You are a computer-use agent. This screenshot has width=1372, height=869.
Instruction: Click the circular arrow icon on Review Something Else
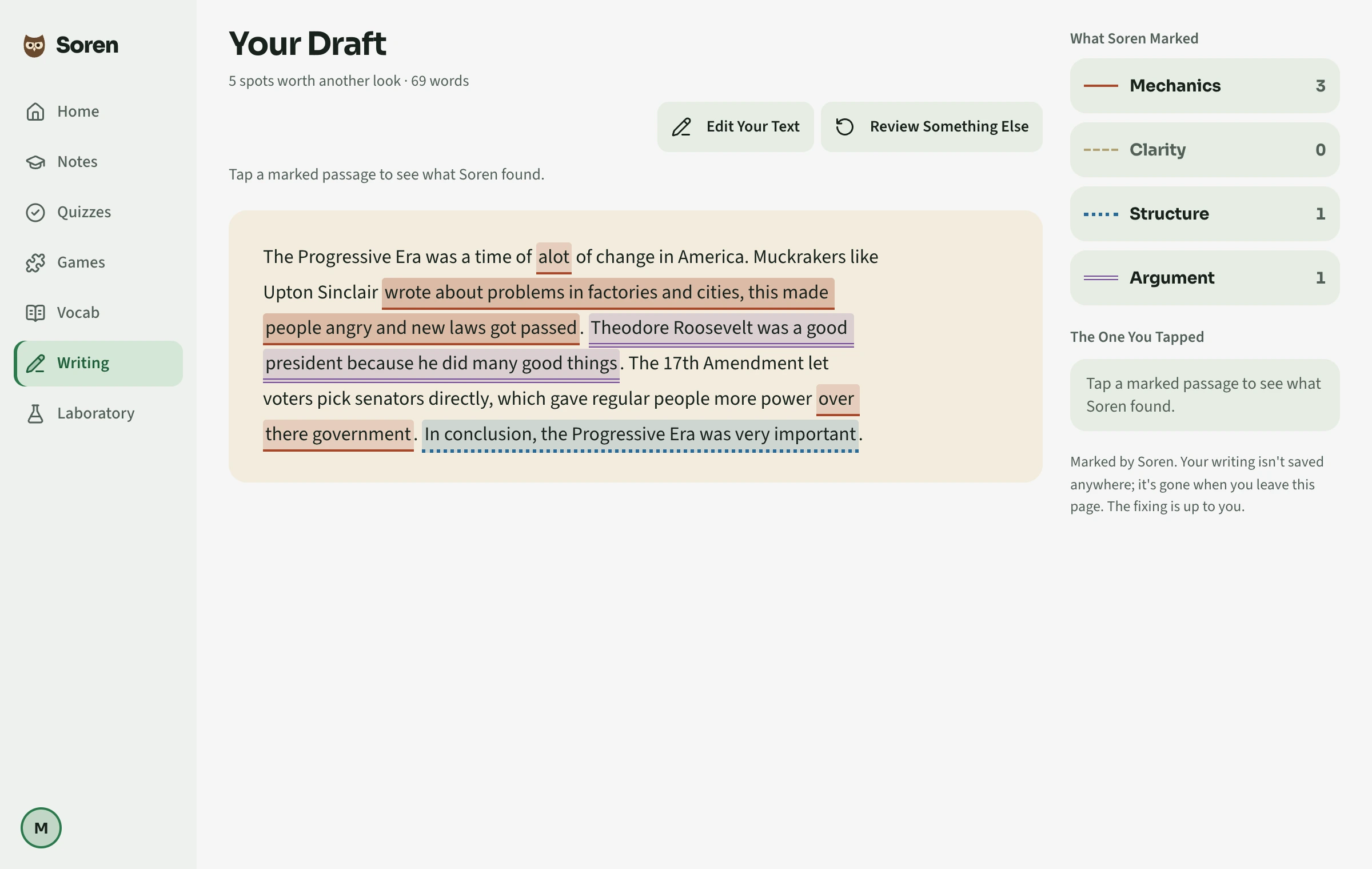coord(845,127)
